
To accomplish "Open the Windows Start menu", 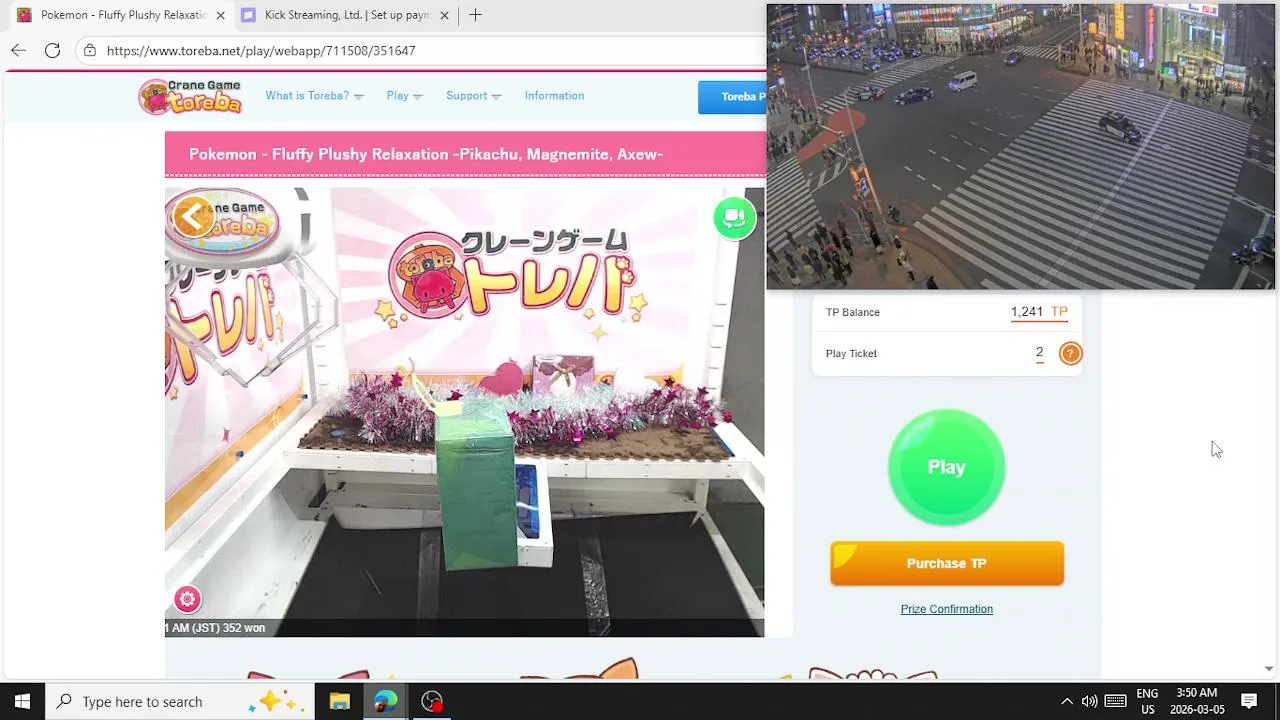I will click(22, 701).
